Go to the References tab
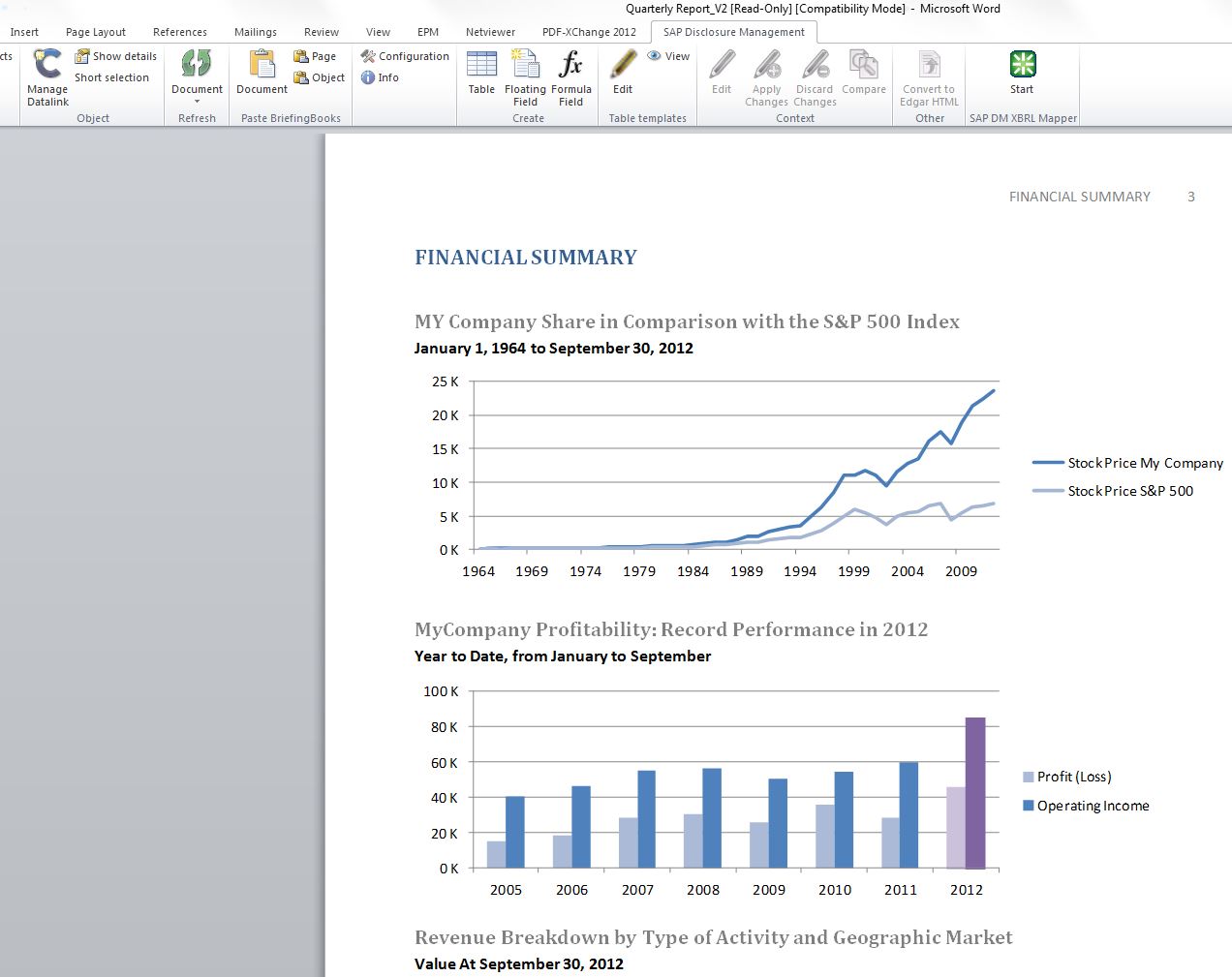The width and height of the screenshot is (1232, 977). click(x=180, y=32)
